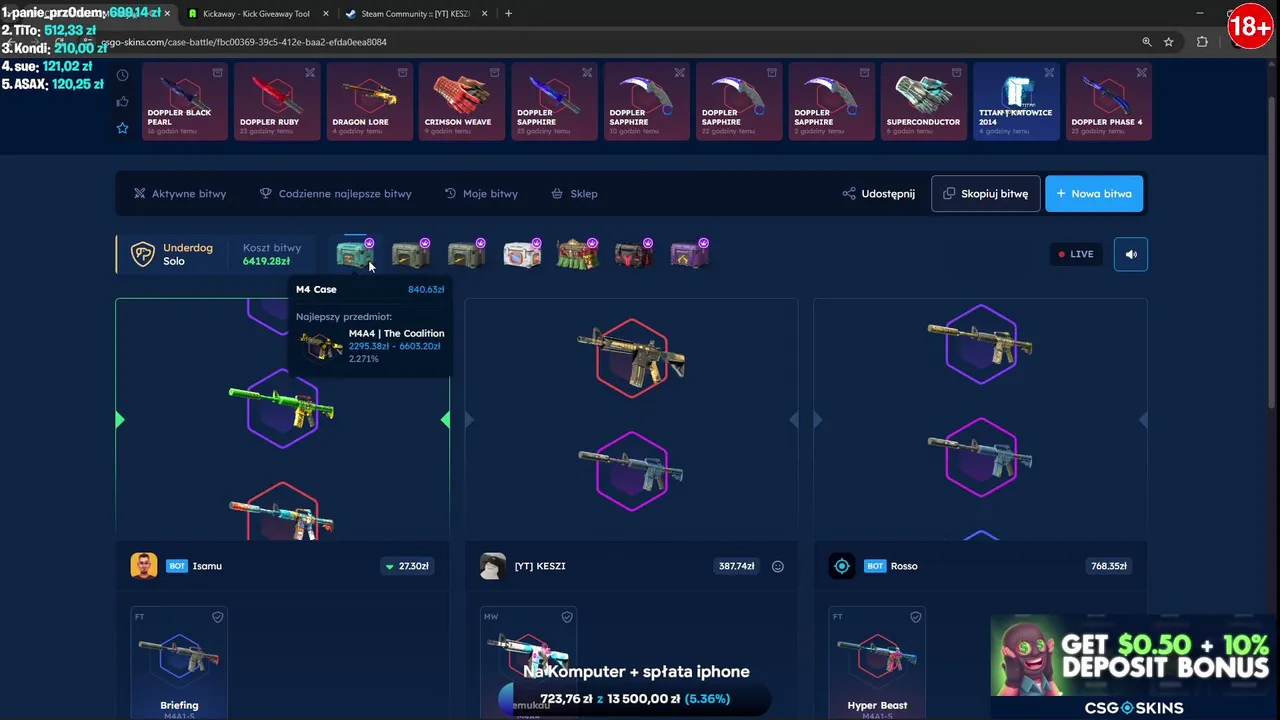Screen dimensions: 1280x720
Task: Select the red-green festive case icon
Action: [x=577, y=254]
